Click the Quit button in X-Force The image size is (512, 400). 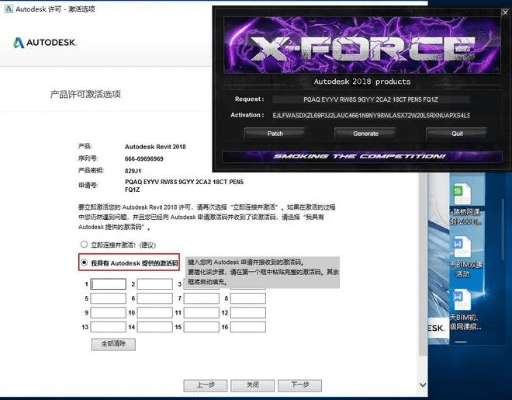click(457, 134)
